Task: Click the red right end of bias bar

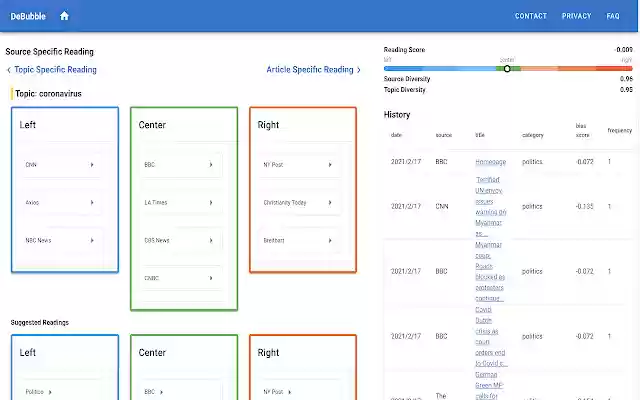Action: point(614,69)
